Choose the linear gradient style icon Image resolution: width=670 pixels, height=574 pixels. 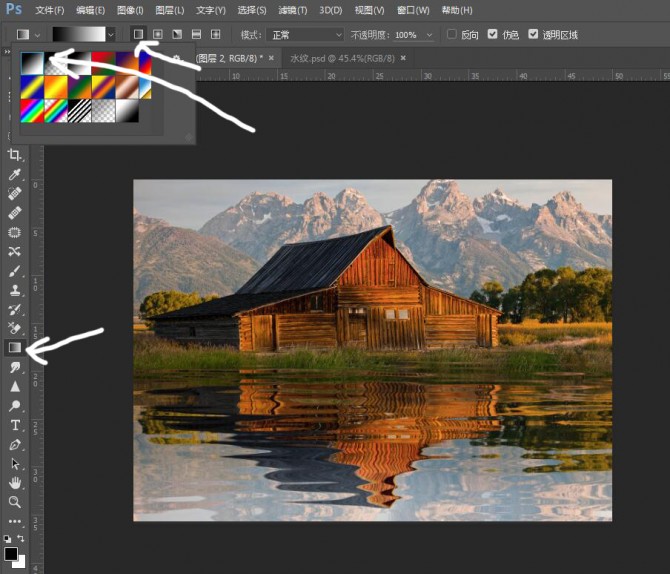click(138, 34)
